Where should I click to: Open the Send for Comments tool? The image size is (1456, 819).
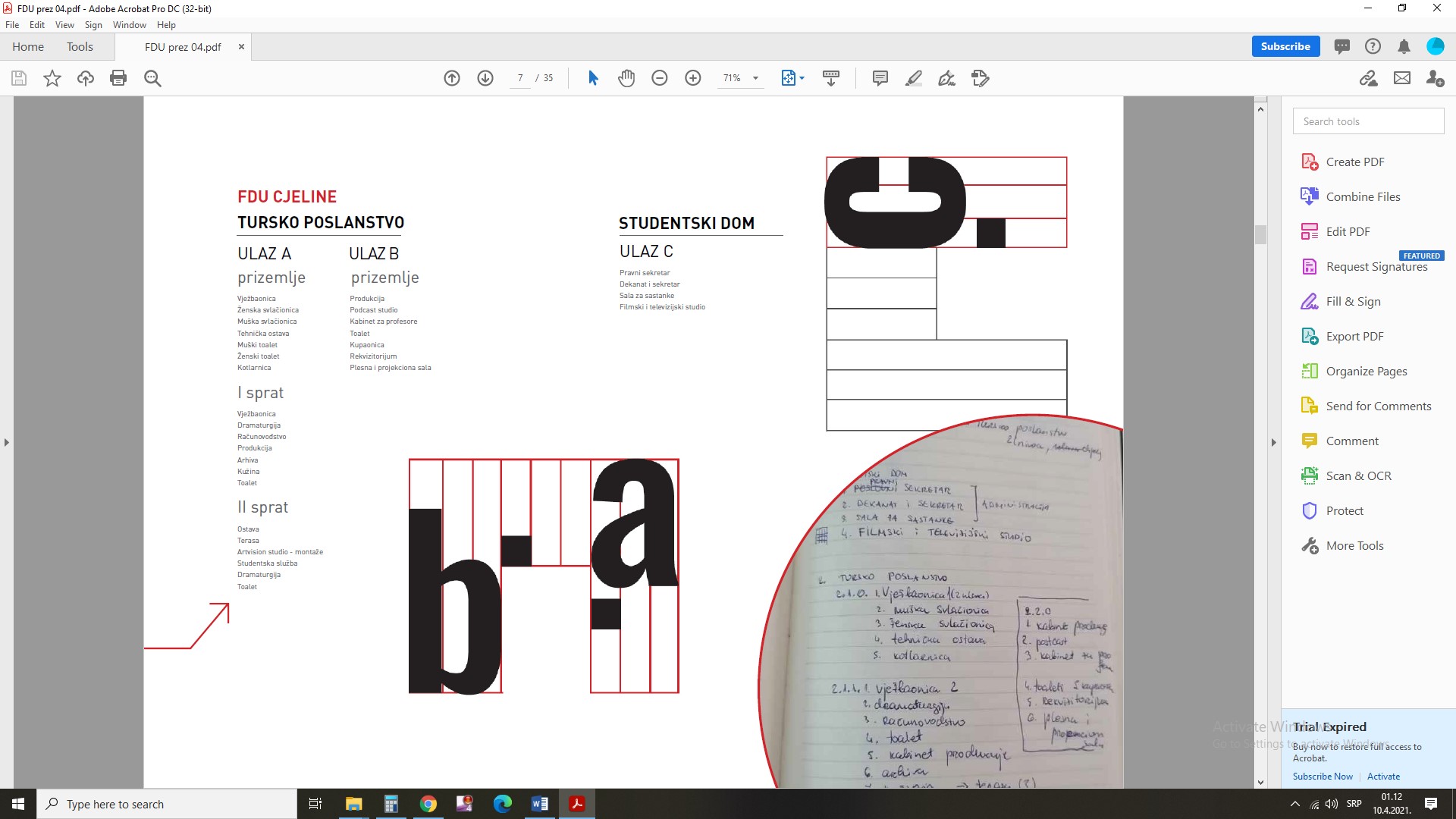coord(1378,406)
